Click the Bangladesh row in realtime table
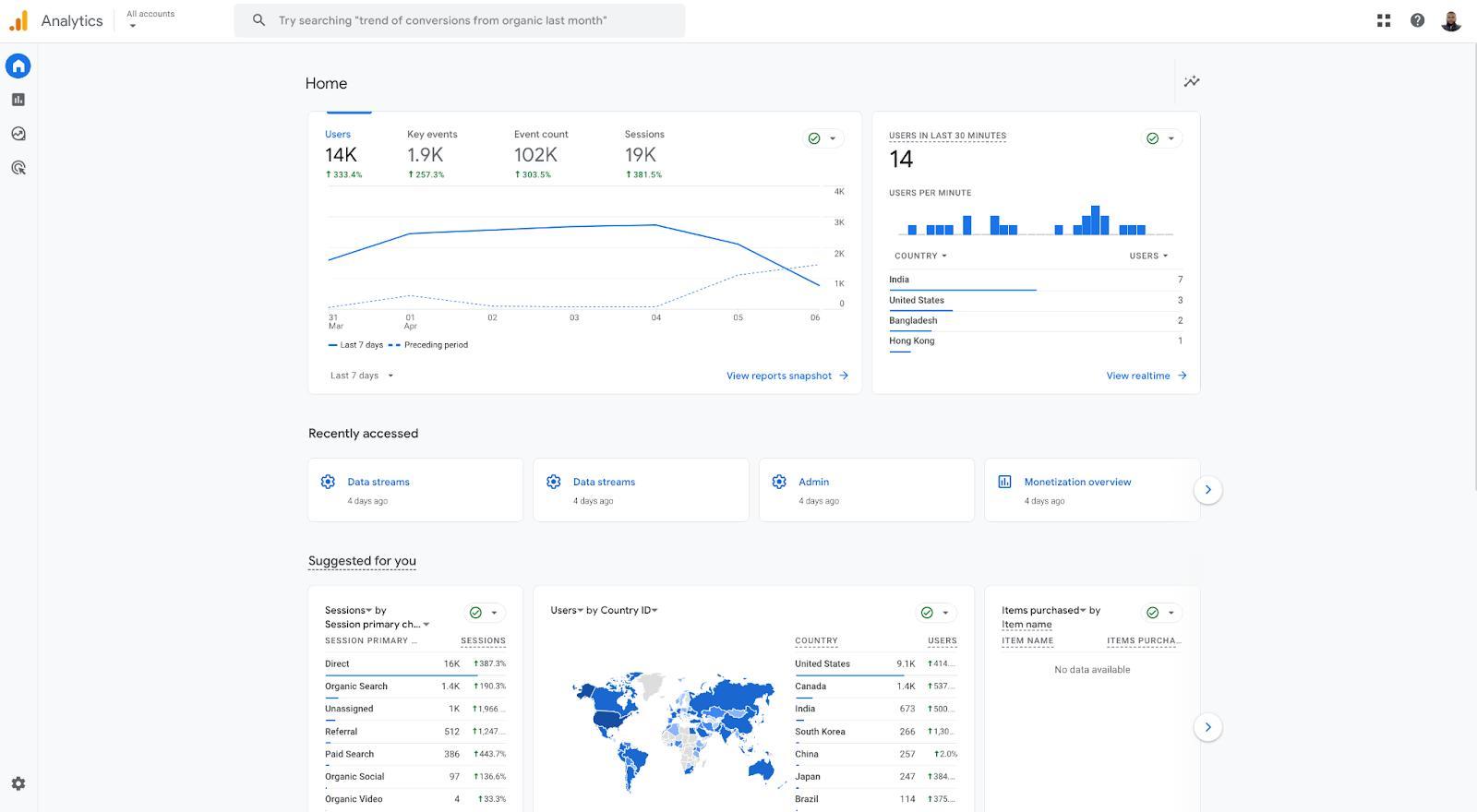Image resolution: width=1477 pixels, height=812 pixels. pyautogui.click(x=1036, y=320)
